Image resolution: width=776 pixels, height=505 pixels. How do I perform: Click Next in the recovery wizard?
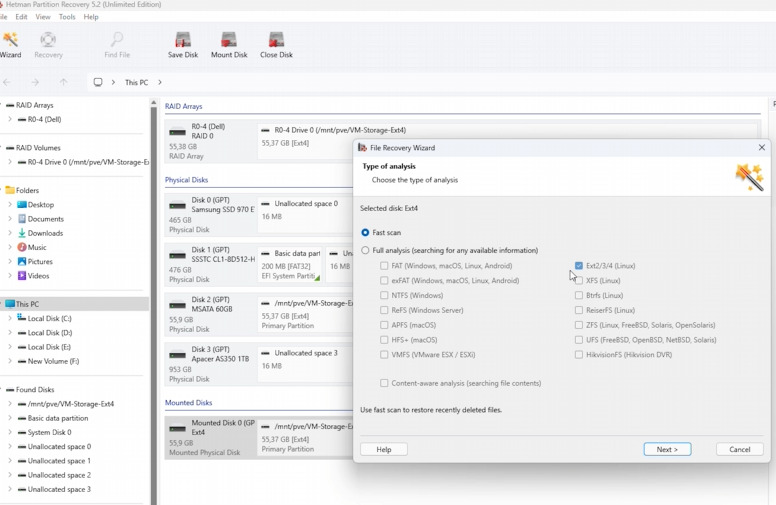tap(667, 449)
